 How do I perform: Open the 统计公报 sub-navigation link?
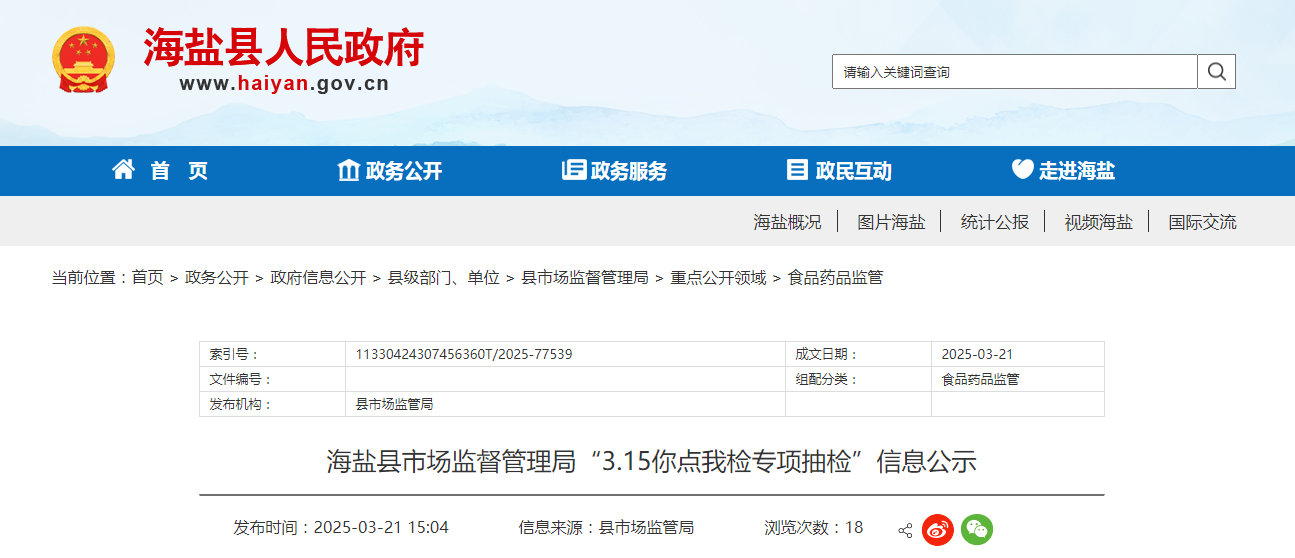pyautogui.click(x=995, y=222)
